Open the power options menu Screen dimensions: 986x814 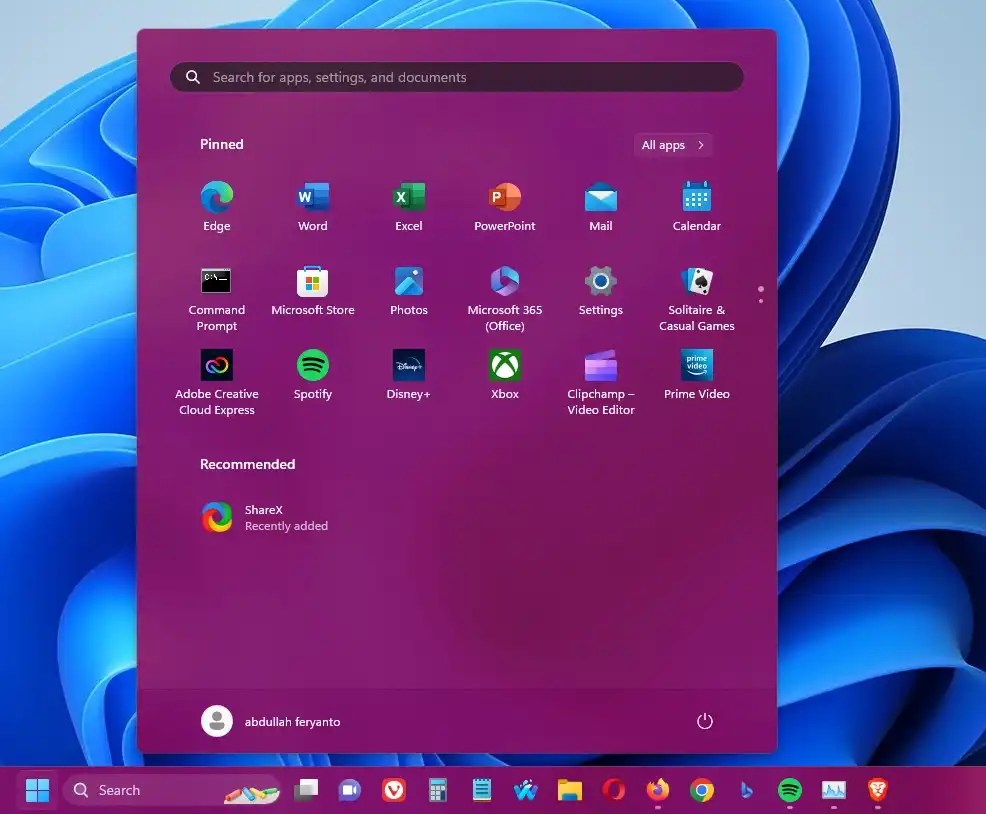click(x=704, y=720)
